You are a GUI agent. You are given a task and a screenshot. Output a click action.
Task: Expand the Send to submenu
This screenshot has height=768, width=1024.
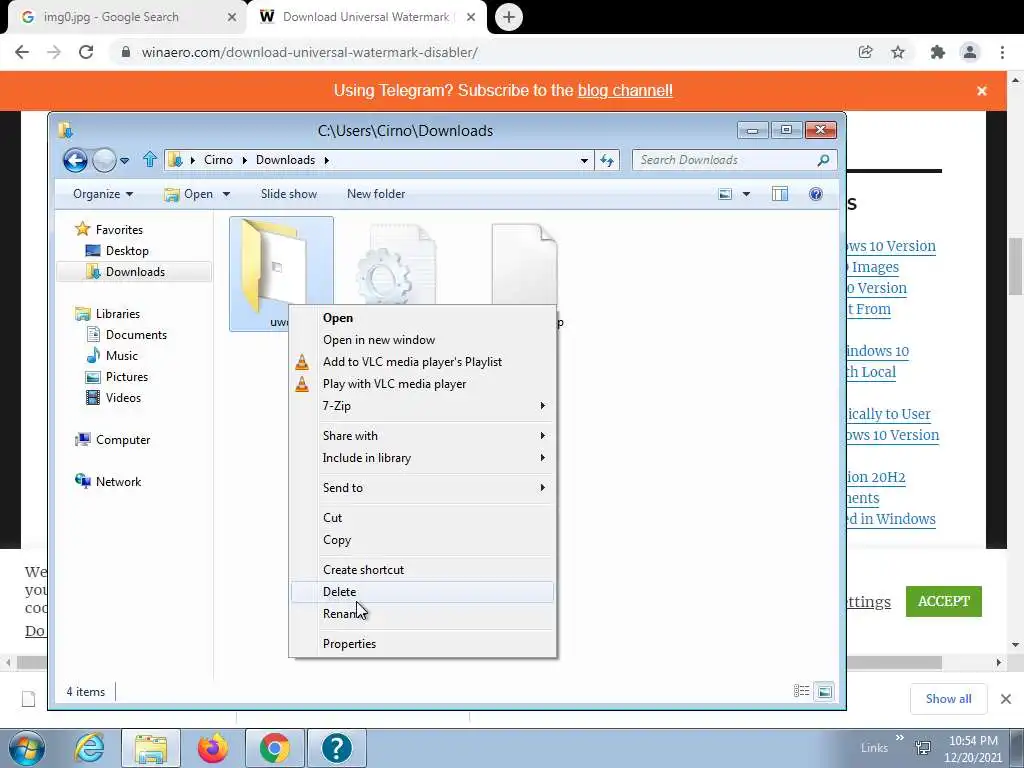pos(423,488)
